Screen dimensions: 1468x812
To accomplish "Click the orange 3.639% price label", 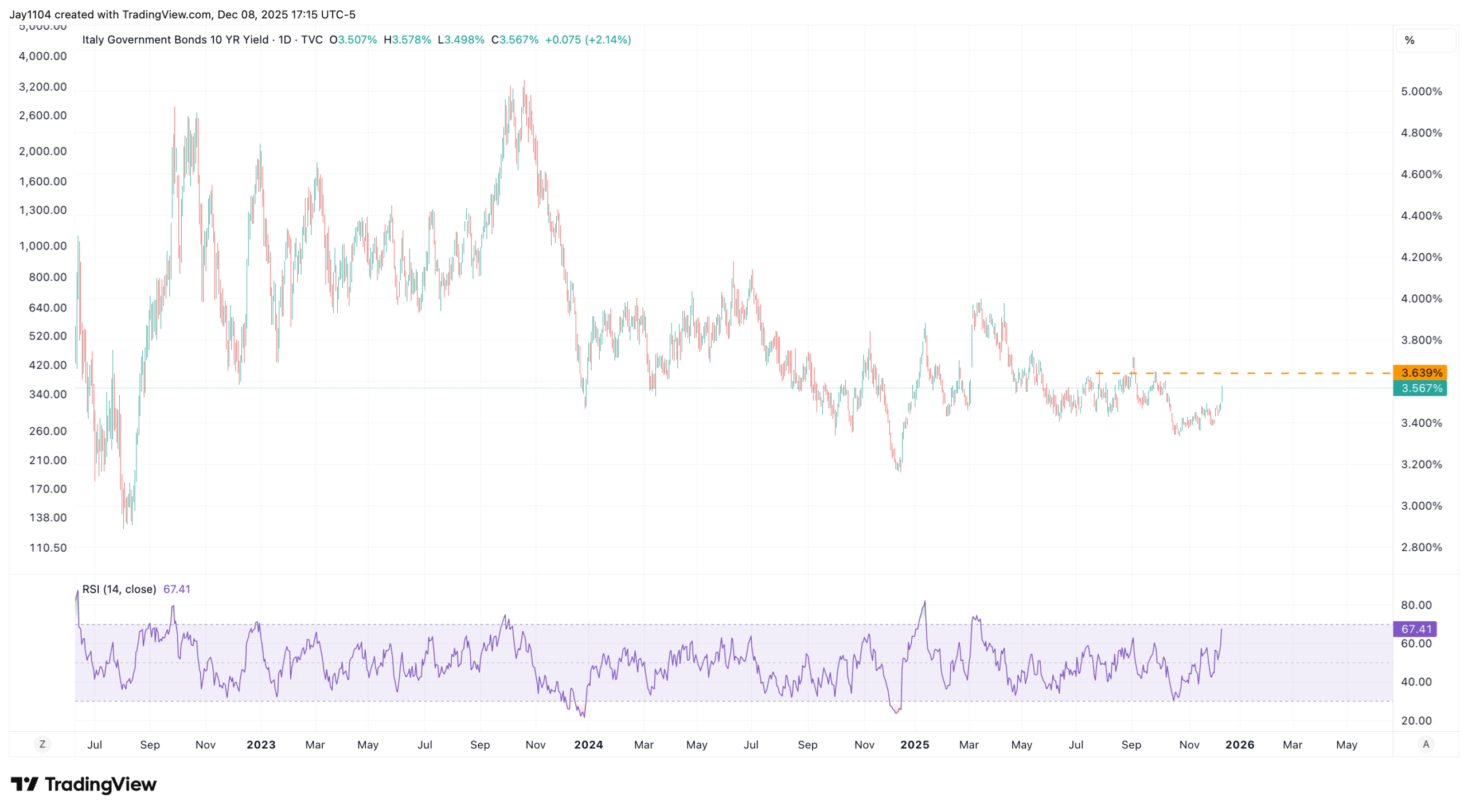I will pyautogui.click(x=1420, y=373).
